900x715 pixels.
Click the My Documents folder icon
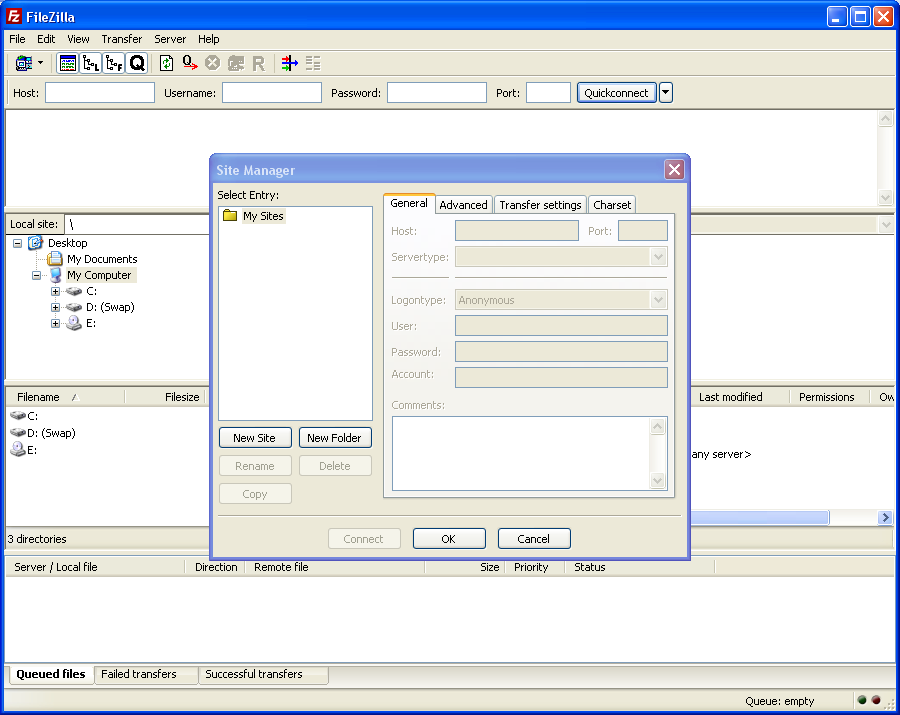[x=55, y=259]
